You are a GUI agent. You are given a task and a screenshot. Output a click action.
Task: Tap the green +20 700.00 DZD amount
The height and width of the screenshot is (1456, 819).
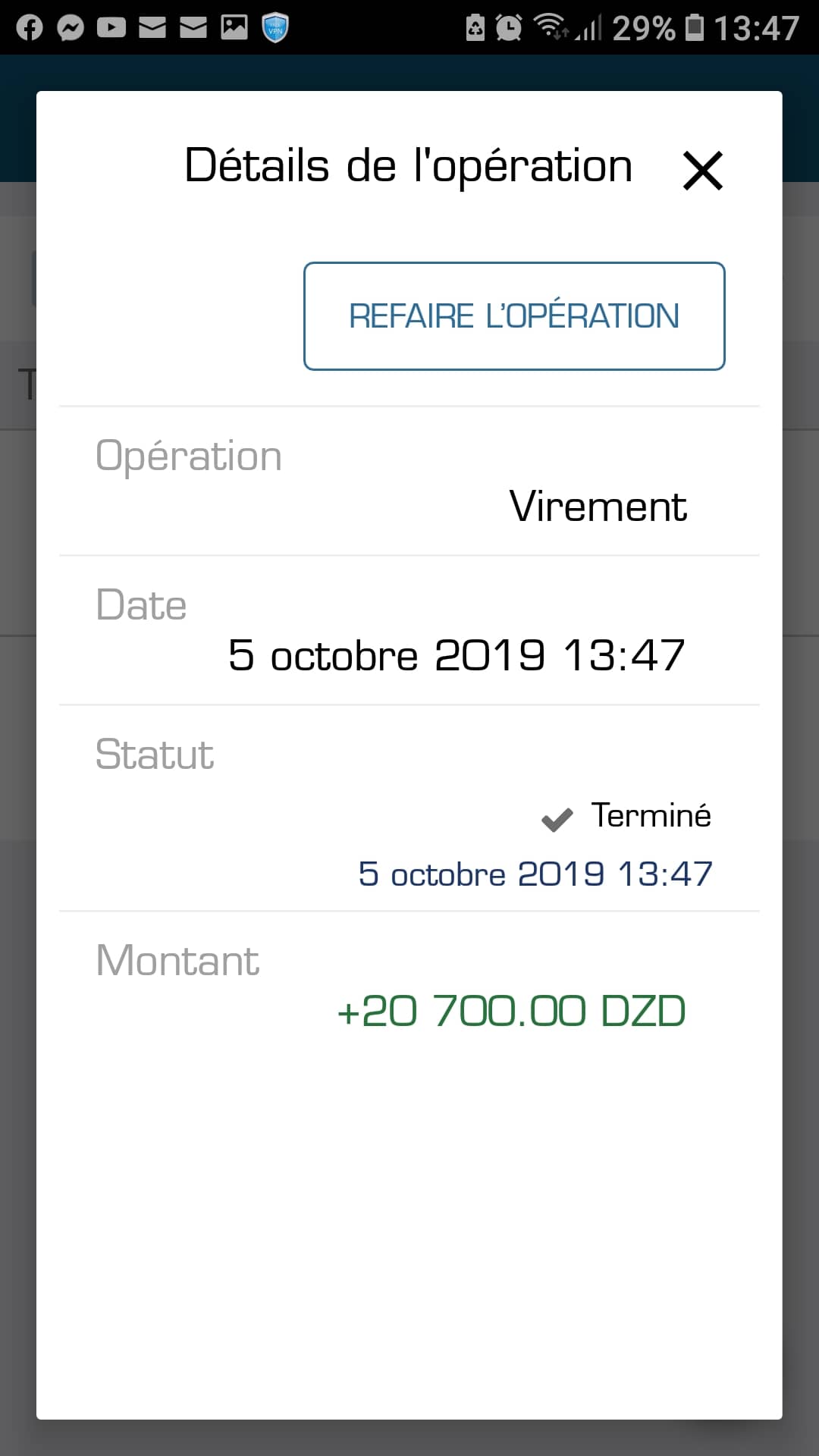click(x=512, y=1012)
